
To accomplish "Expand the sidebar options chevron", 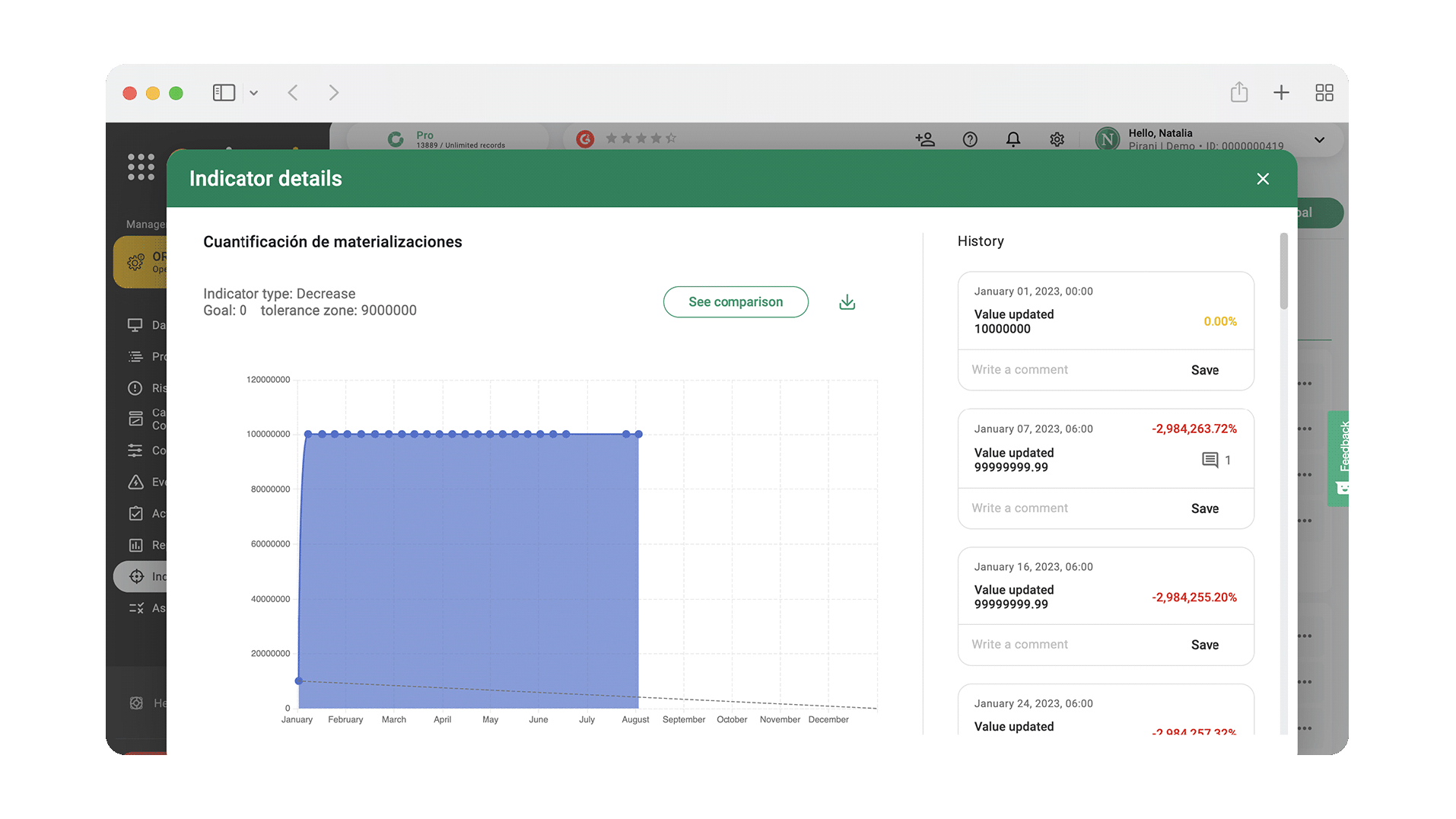I will (x=254, y=93).
